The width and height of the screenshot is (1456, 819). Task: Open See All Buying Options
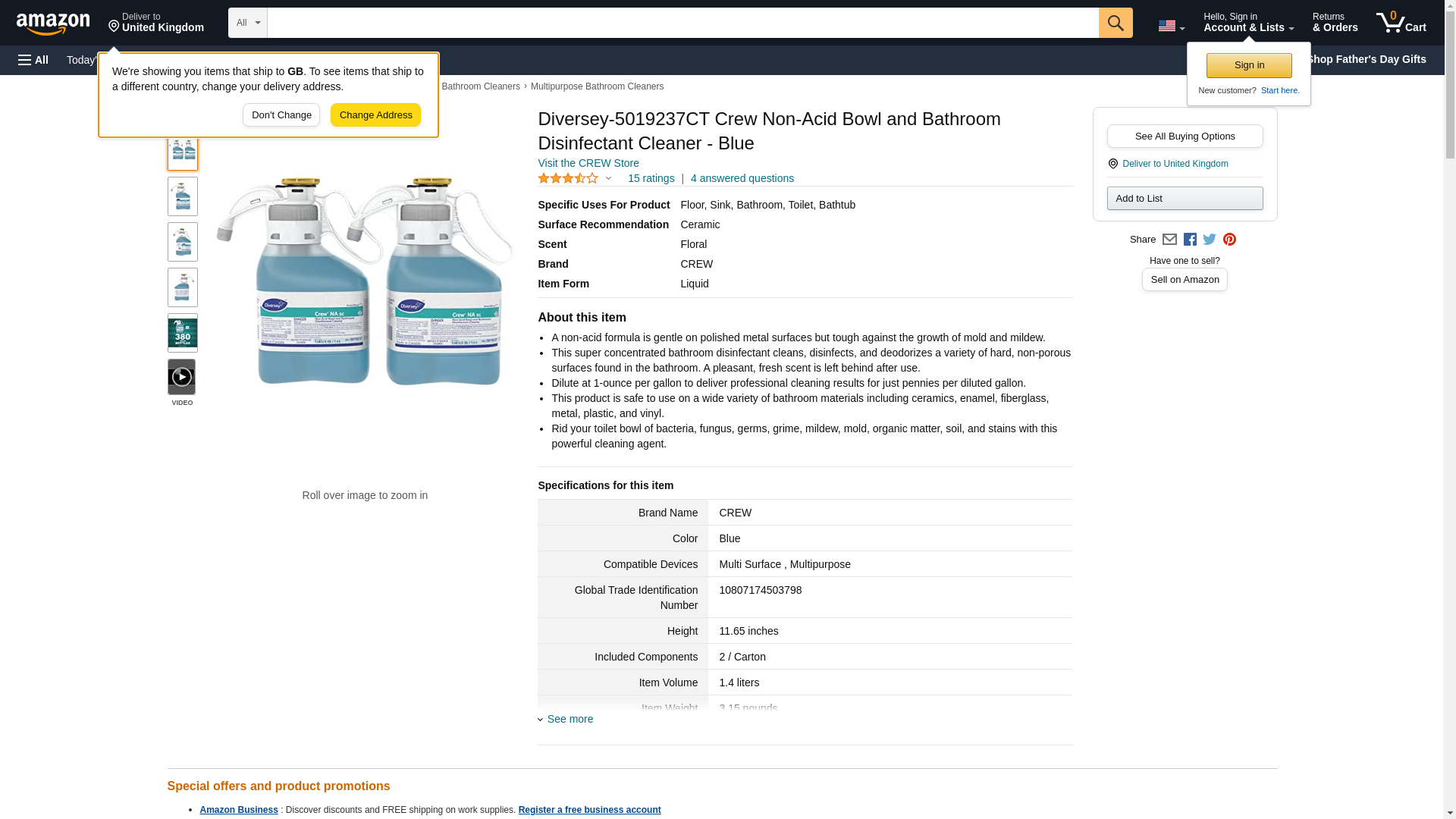tap(1185, 136)
